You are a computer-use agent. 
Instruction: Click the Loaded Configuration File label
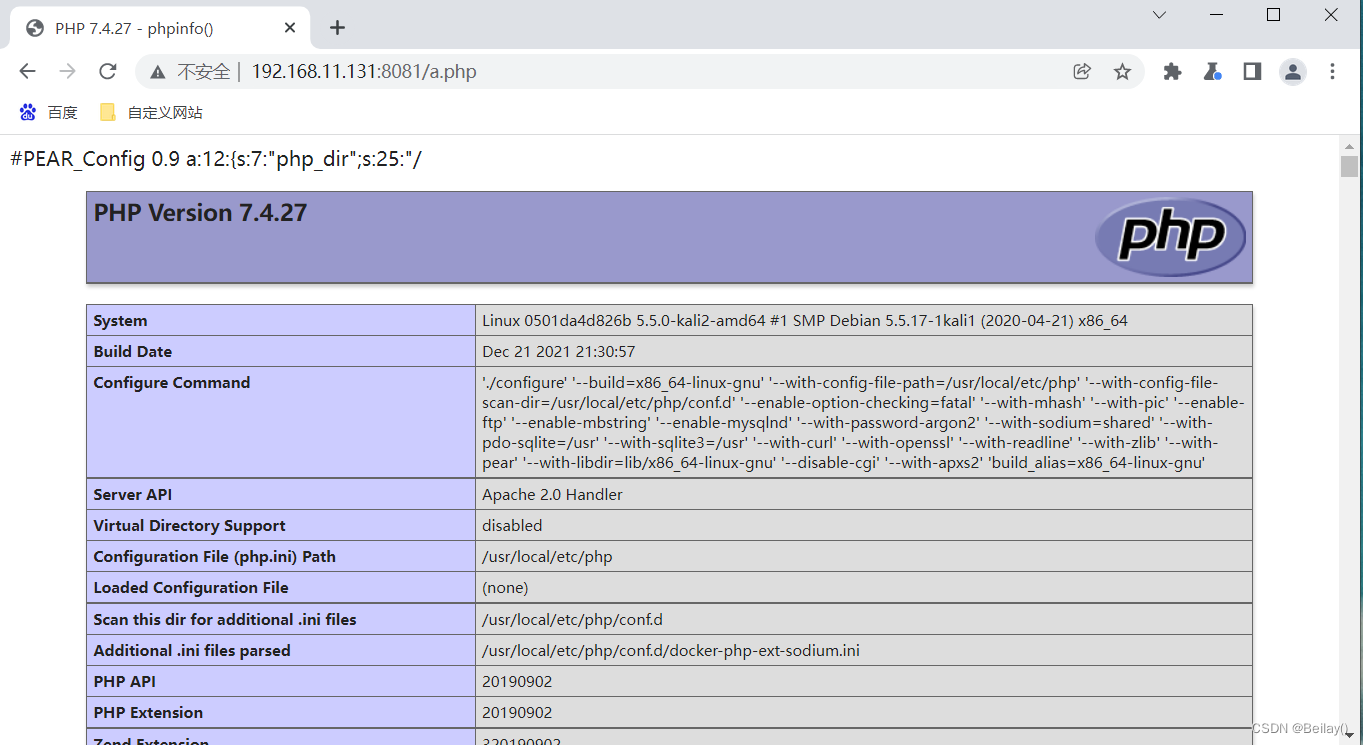point(191,588)
